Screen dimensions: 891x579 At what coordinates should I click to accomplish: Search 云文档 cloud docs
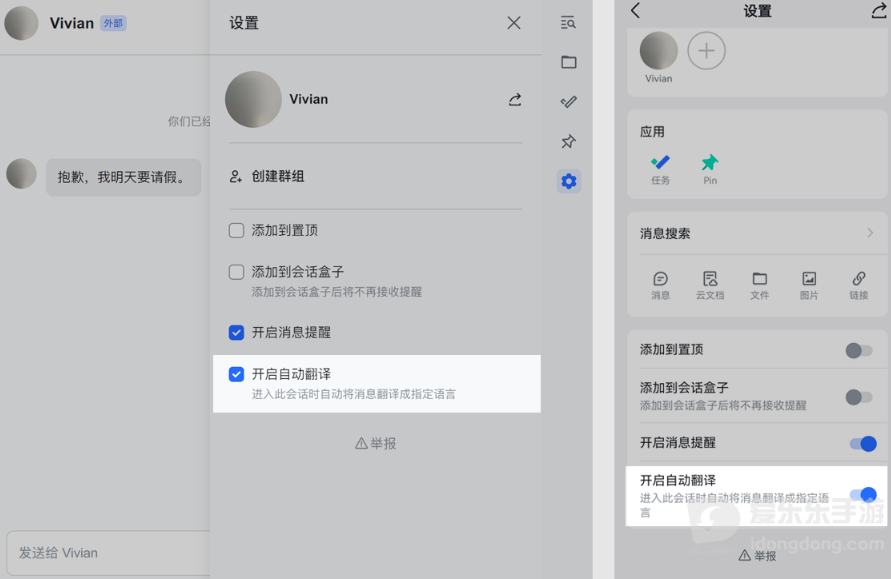point(710,285)
